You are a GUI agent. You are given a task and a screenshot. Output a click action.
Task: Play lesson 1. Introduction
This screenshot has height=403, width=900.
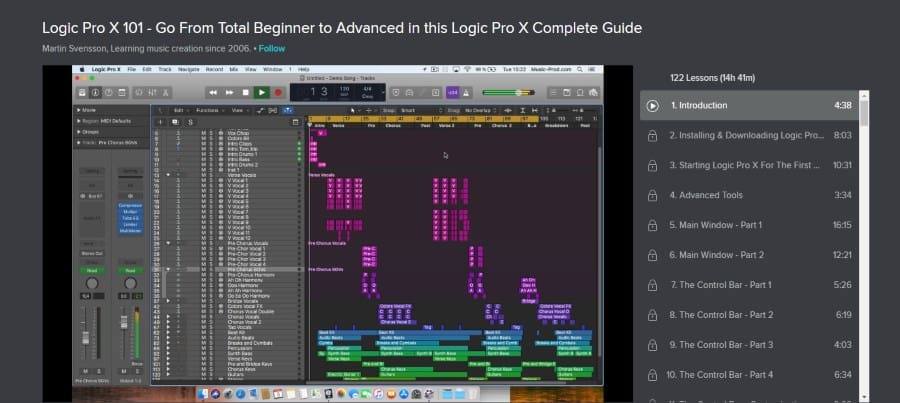tap(750, 105)
